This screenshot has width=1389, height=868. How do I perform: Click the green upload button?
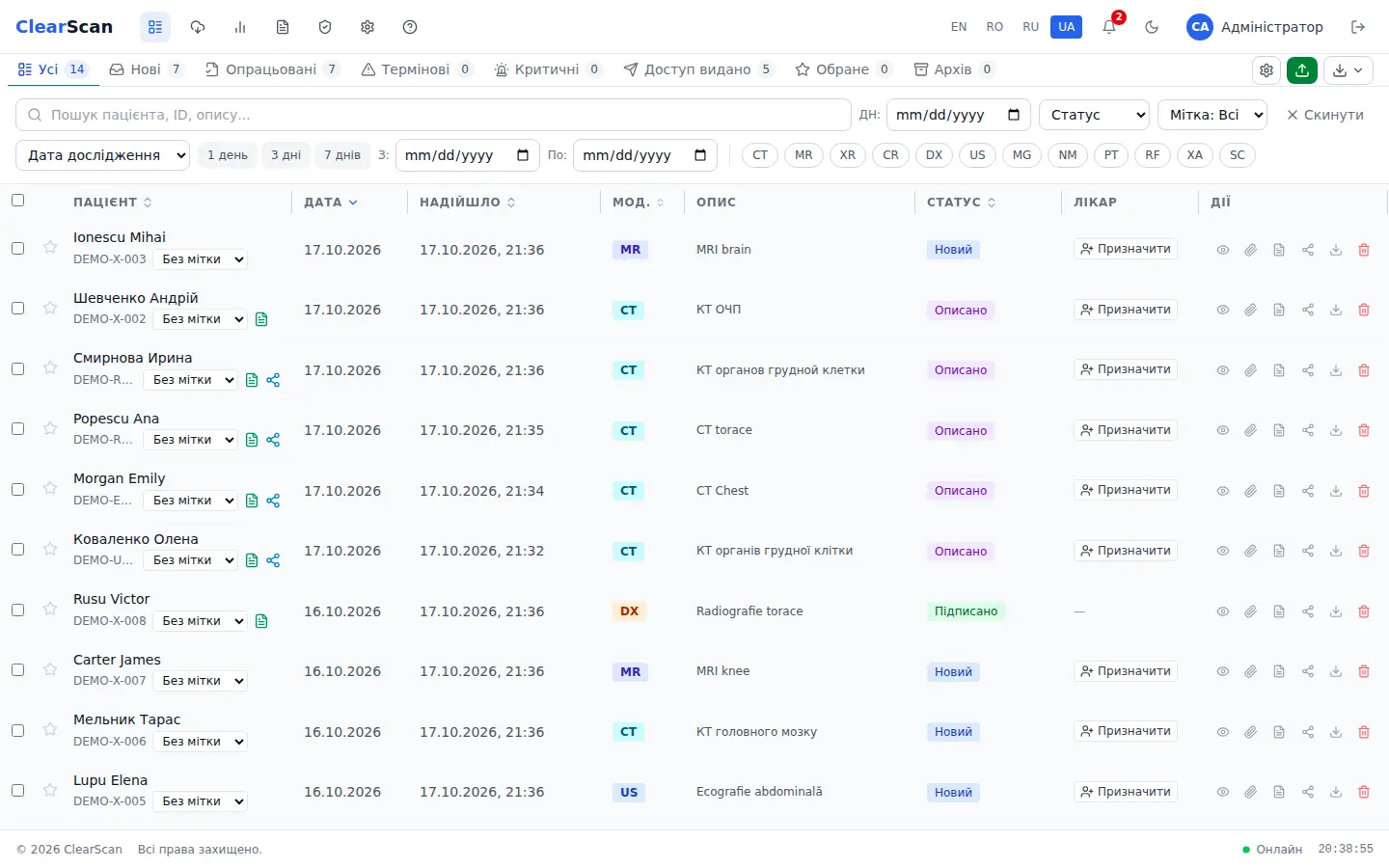click(x=1302, y=69)
